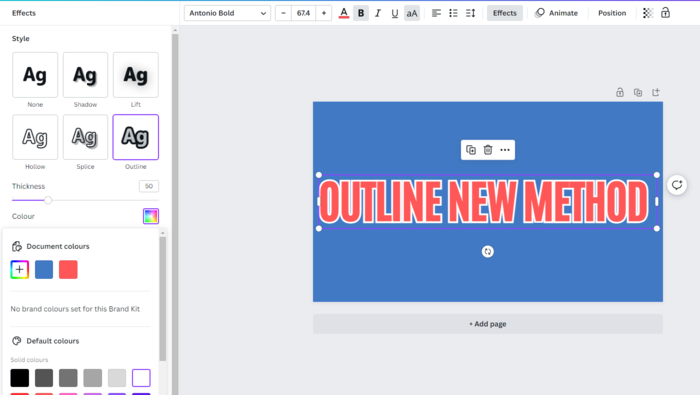Viewport: 700px width, 395px height.
Task: Select the Shadow text style
Action: click(85, 75)
